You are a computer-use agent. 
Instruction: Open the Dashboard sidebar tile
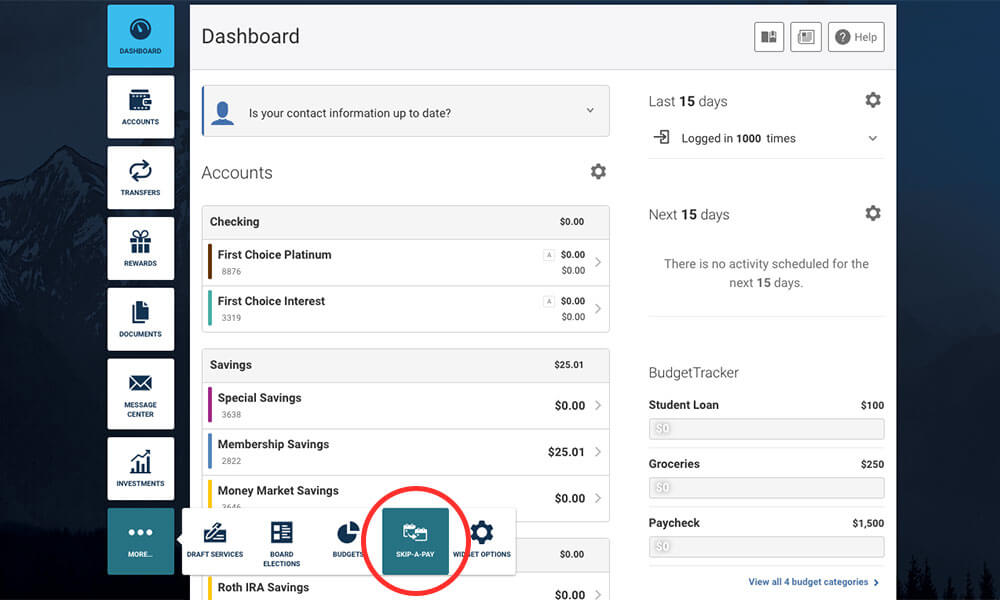coord(140,36)
